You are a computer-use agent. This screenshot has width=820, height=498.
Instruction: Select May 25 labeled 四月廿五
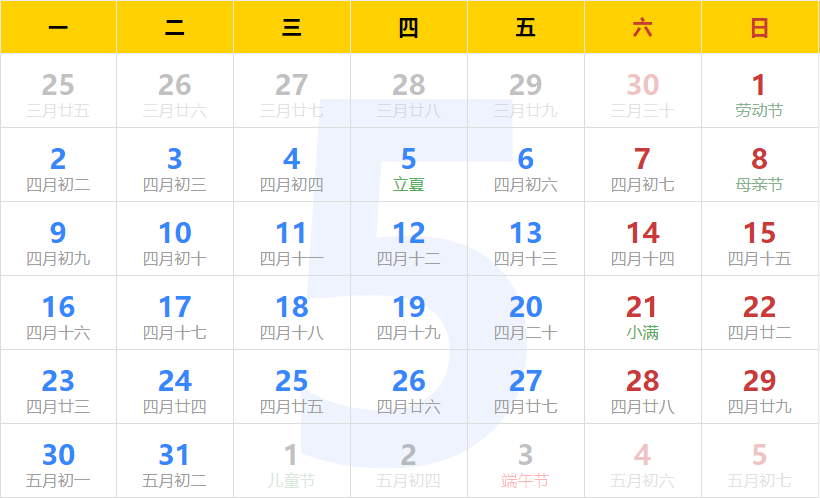point(292,387)
